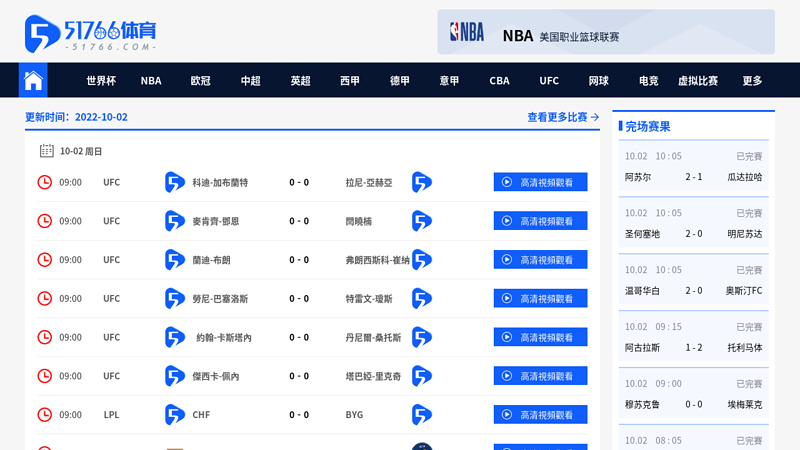Click team logo of 麥肯齊-鄧恩
Viewport: 800px width, 450px height.
(174, 221)
